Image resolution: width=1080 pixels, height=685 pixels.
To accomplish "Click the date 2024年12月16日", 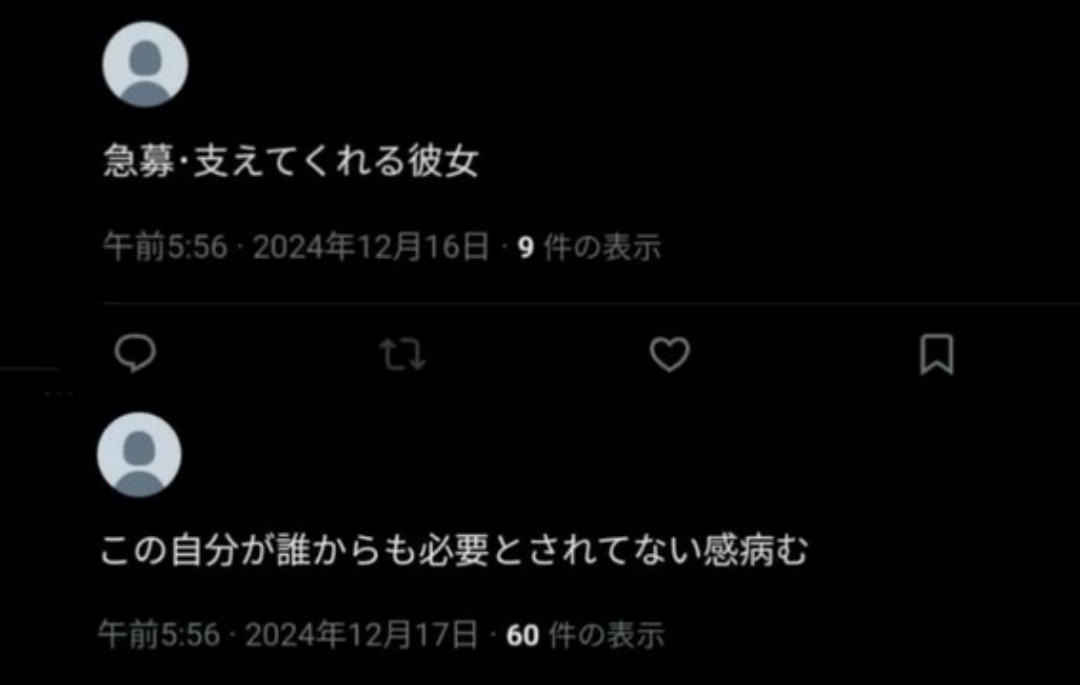I will (371, 246).
